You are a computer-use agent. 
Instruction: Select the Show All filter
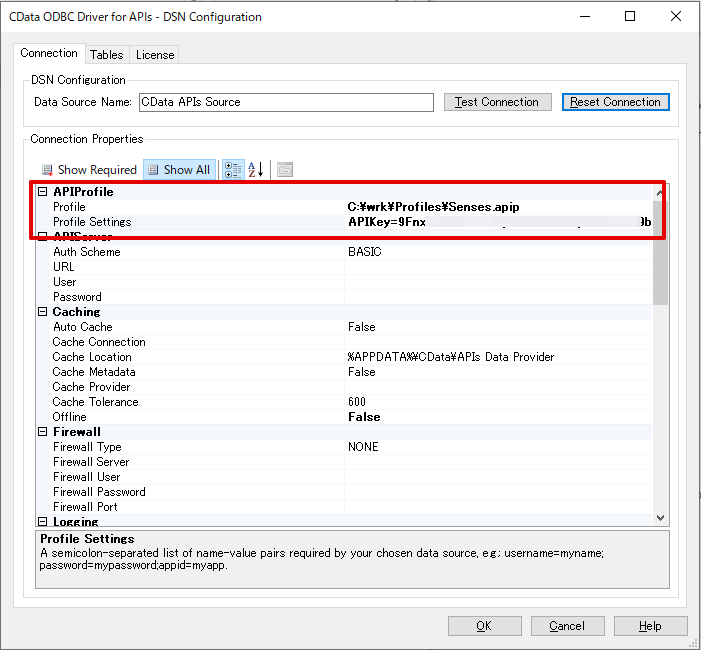(x=179, y=170)
